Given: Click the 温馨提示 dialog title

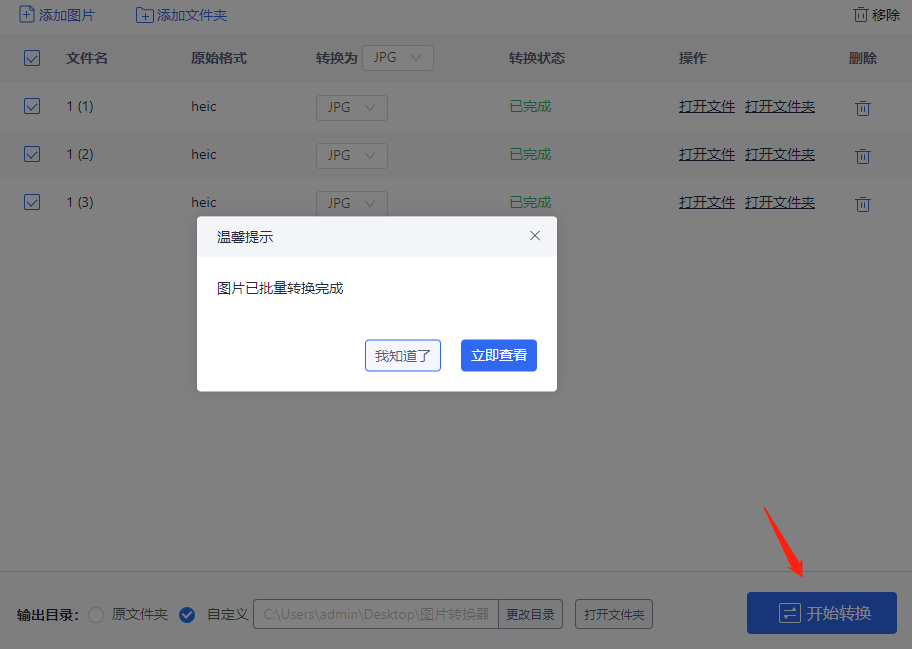Looking at the screenshot, I should click(245, 237).
